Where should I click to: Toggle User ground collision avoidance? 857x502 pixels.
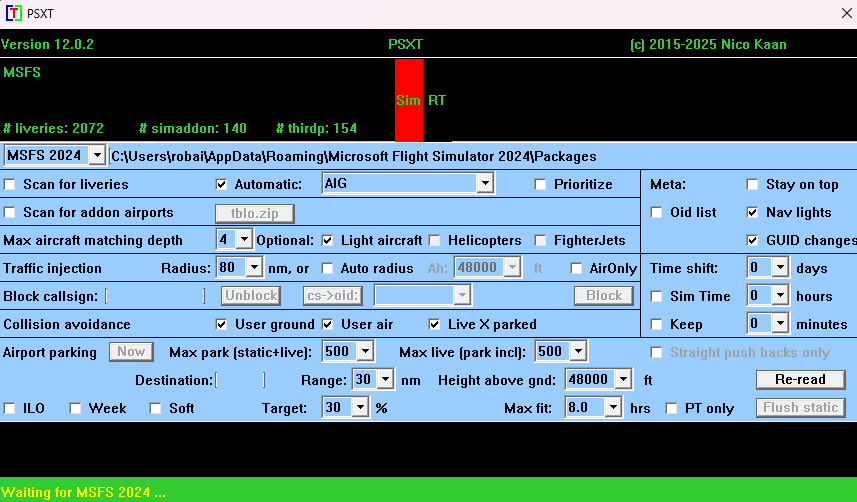221,324
